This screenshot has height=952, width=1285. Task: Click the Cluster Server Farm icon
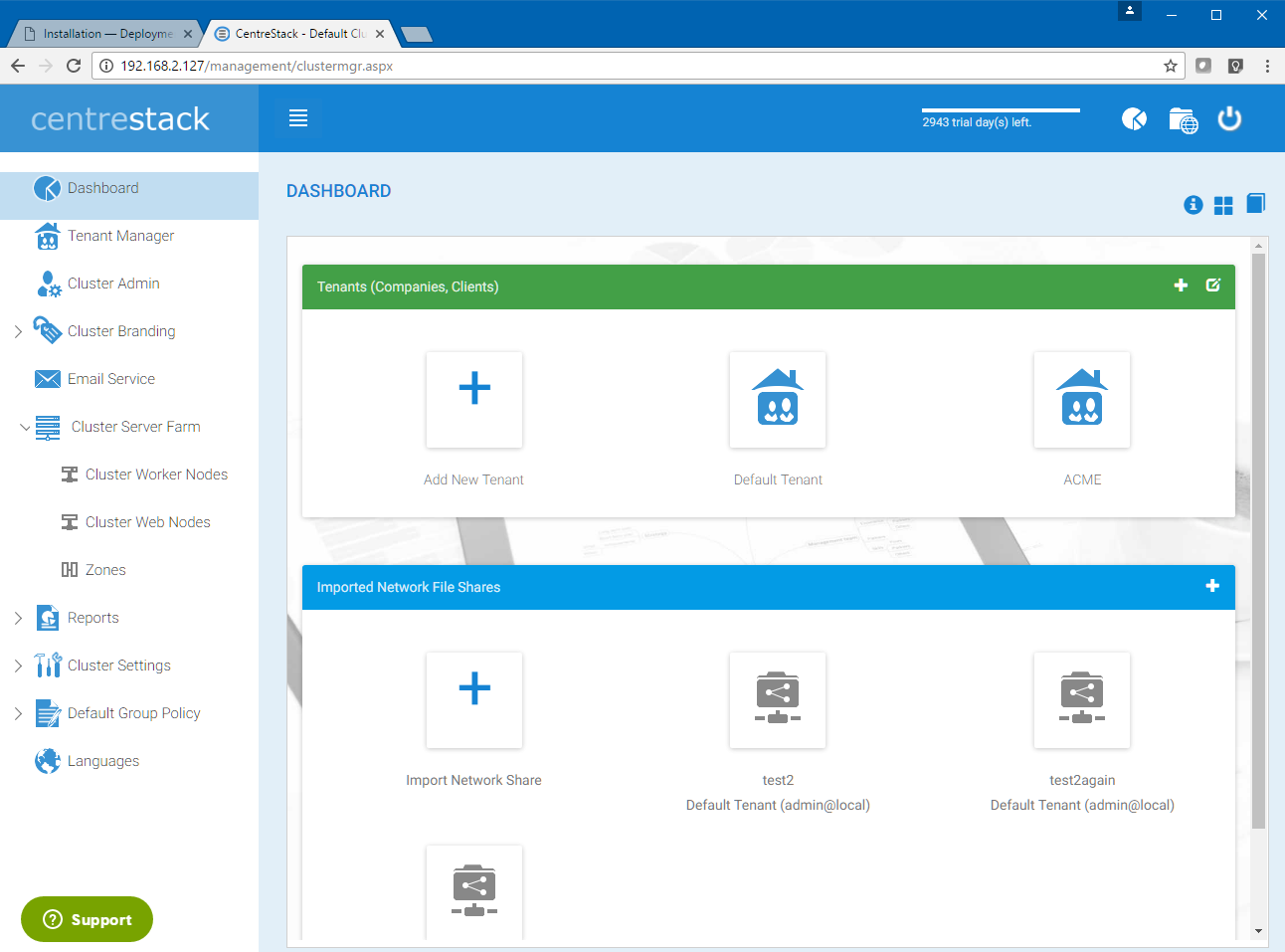click(48, 427)
